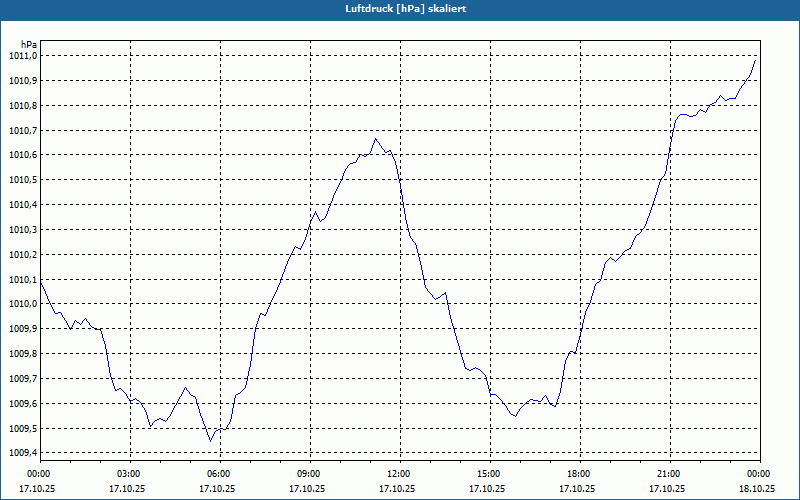
Task: Click the "18:00" x-axis time label
Action: 578,474
